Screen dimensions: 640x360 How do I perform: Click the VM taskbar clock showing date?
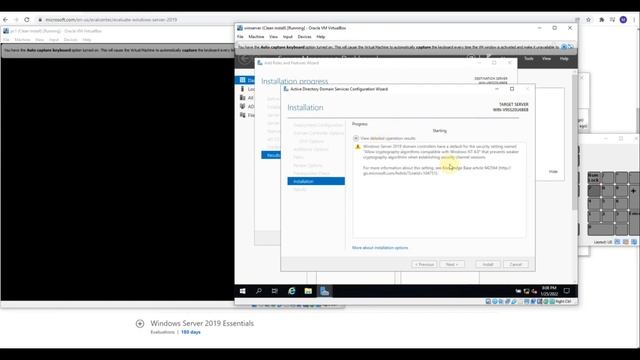coord(549,291)
